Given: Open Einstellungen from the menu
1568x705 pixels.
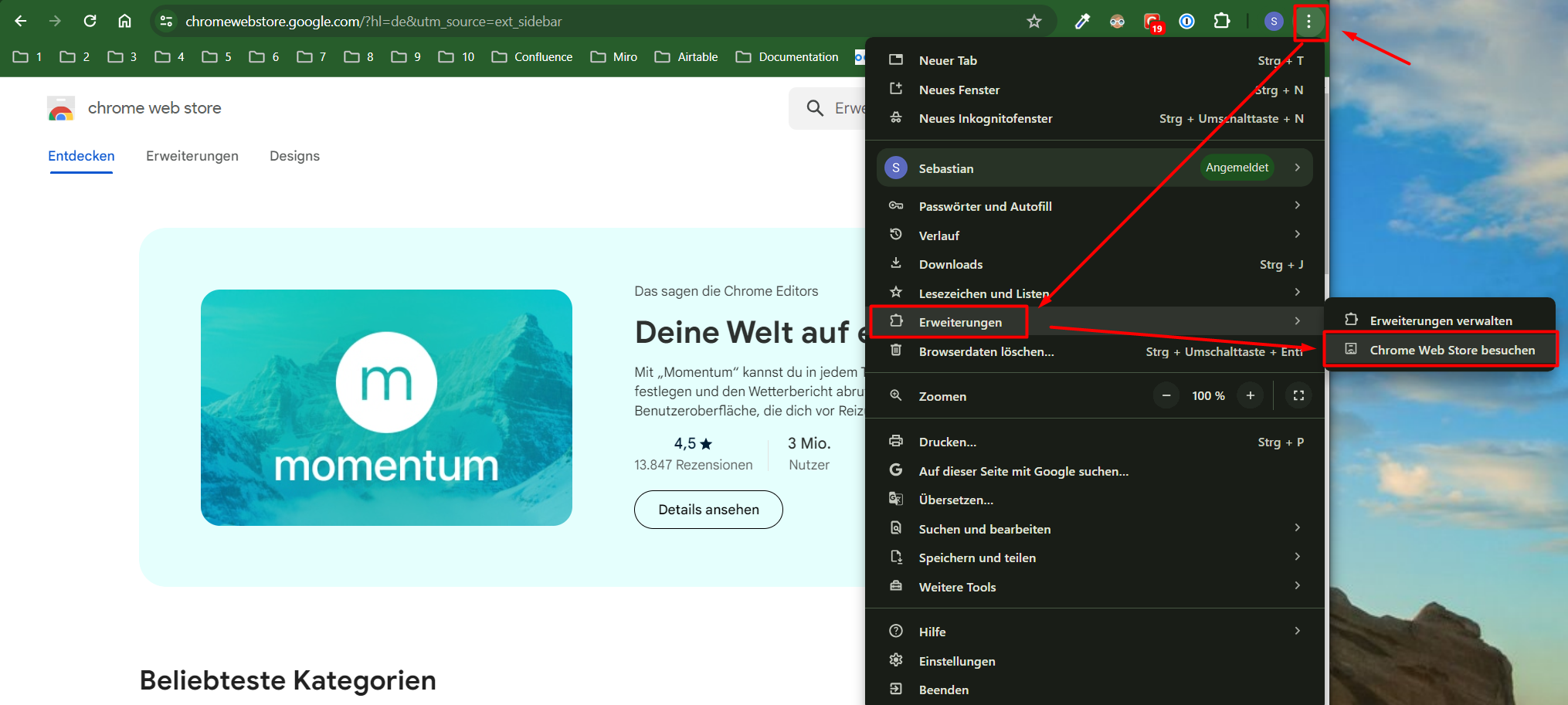Looking at the screenshot, I should (1095, 661).
